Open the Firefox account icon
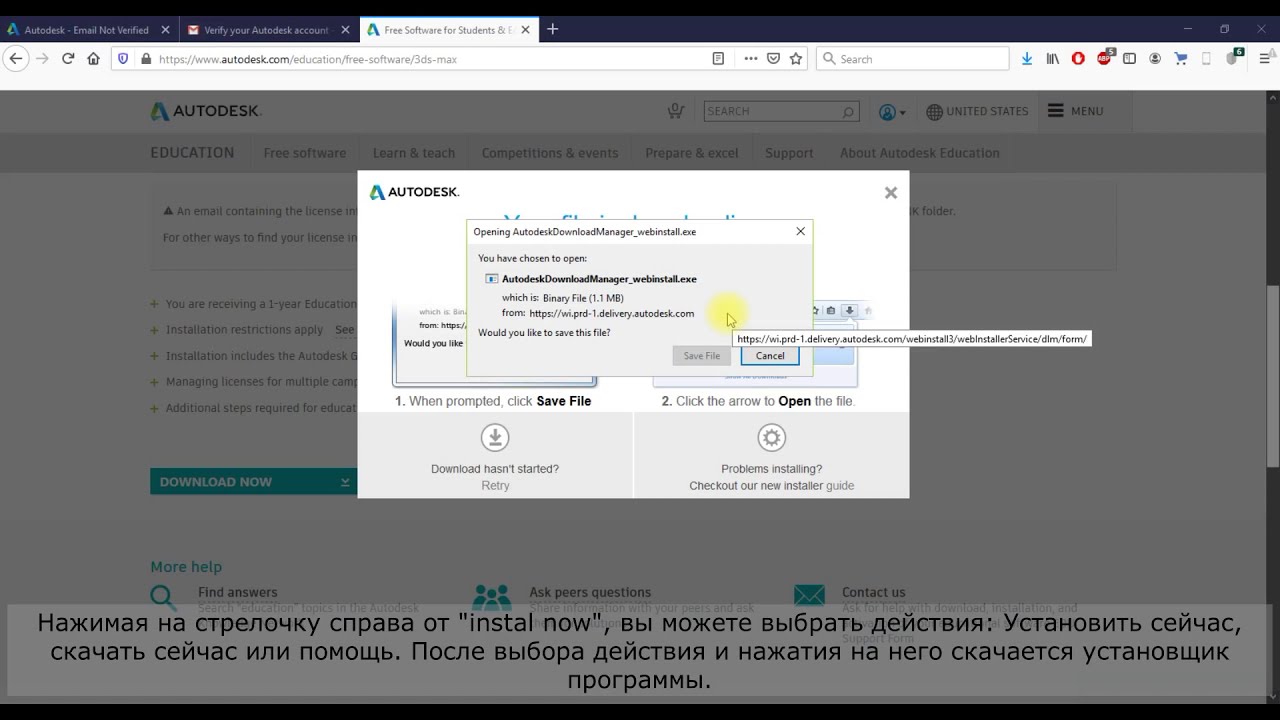1280x720 pixels. coord(1155,59)
